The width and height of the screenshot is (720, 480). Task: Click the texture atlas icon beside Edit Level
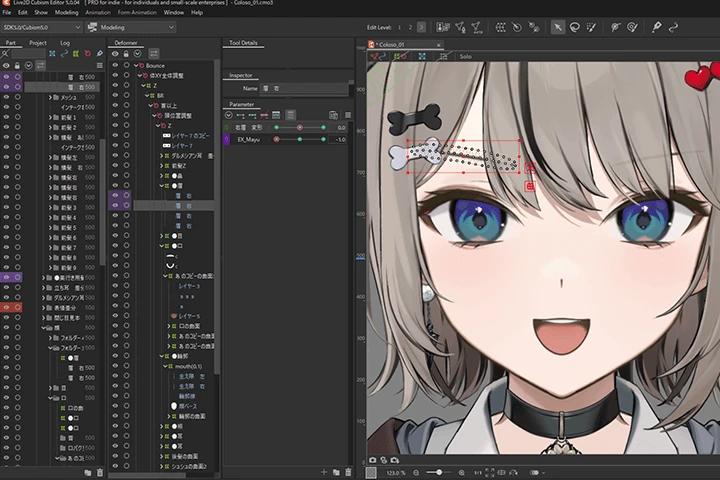(x=443, y=28)
